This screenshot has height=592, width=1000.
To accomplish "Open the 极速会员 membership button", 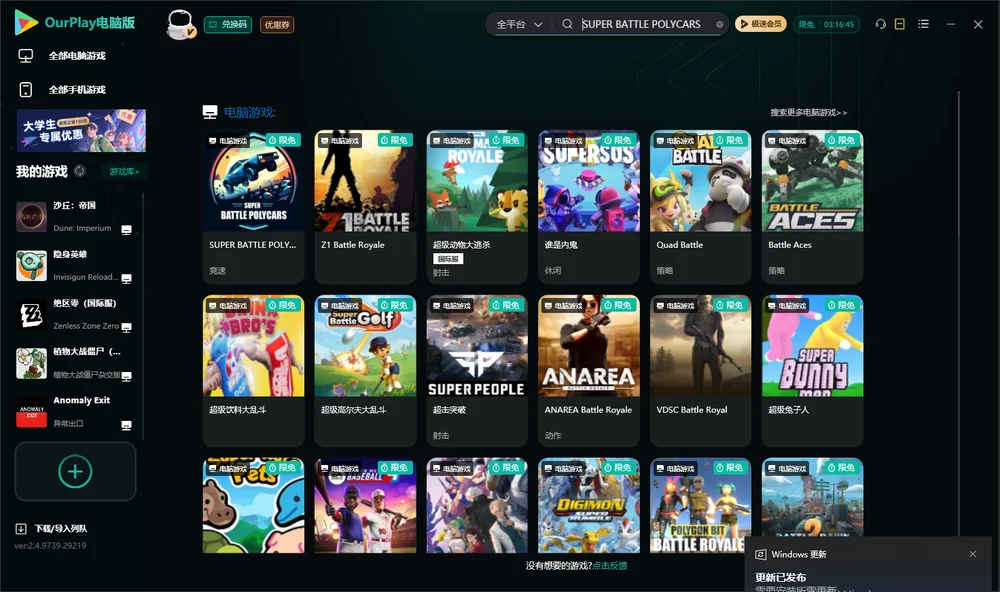I will pyautogui.click(x=761, y=24).
